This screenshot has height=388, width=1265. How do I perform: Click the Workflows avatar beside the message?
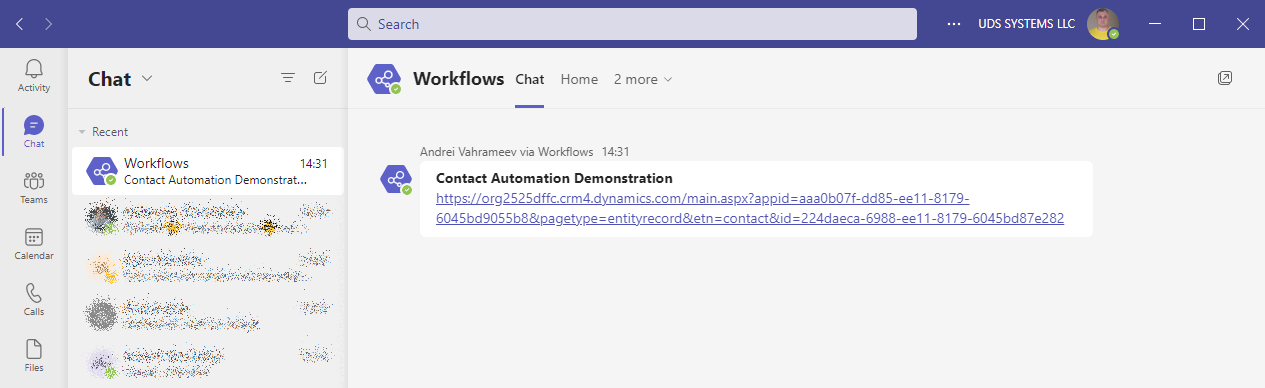coord(396,179)
